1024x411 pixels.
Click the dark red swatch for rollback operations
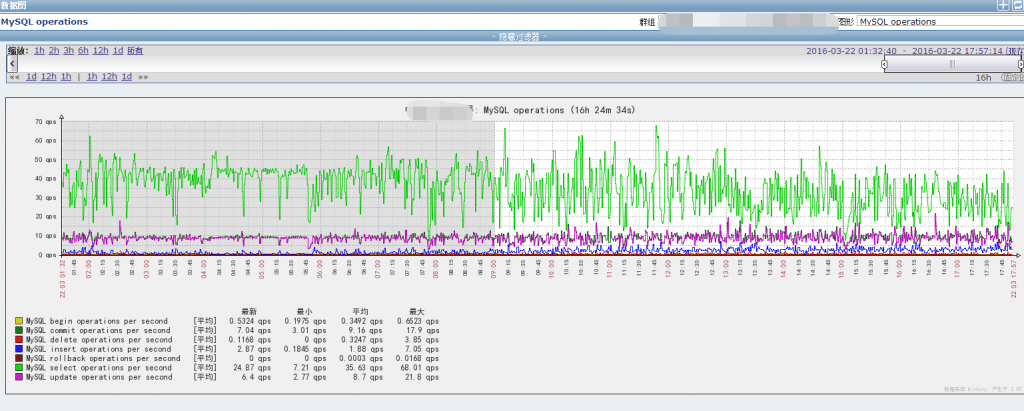click(x=18, y=359)
